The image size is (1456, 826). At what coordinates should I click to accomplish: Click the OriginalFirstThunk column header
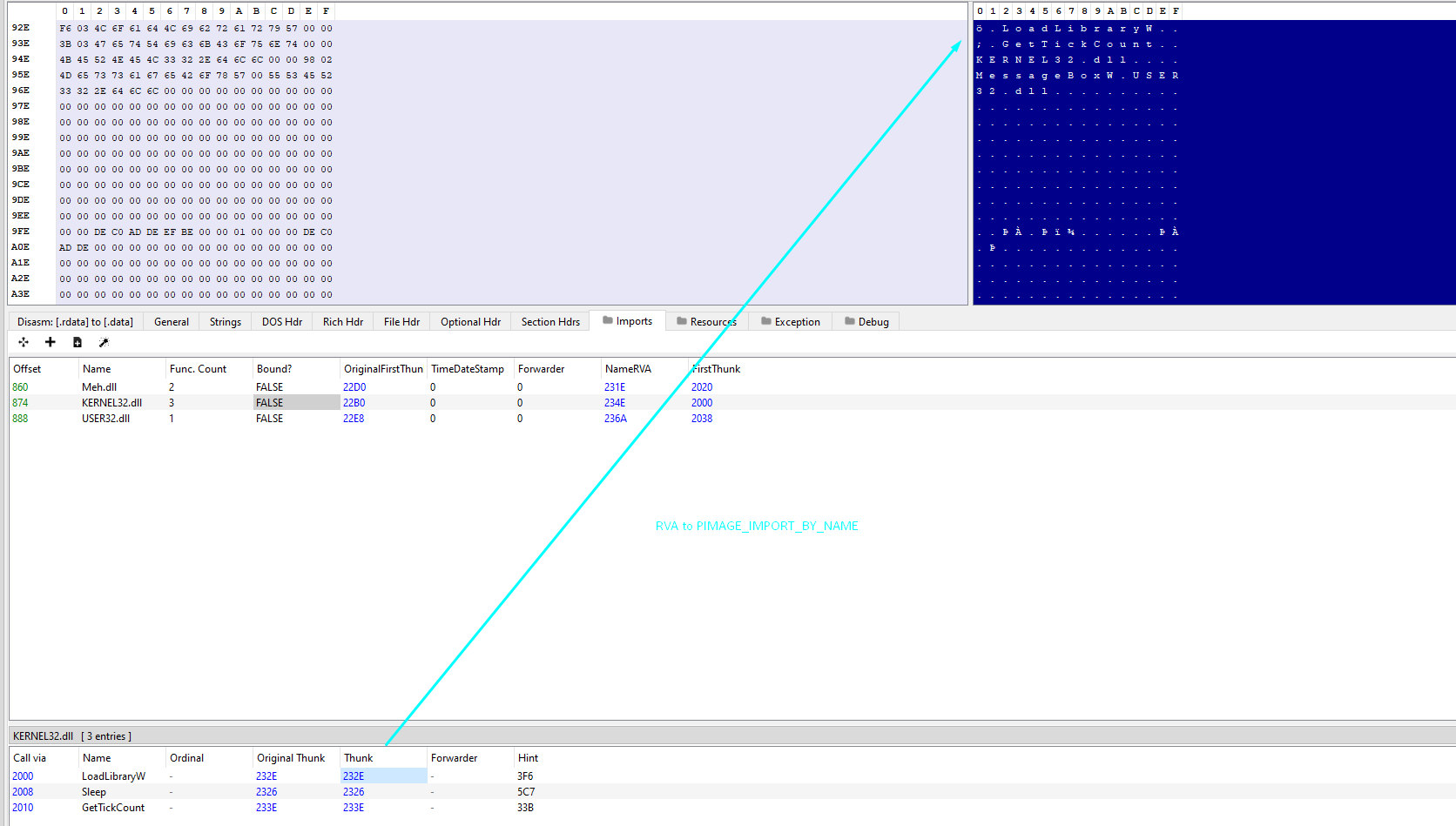(383, 369)
